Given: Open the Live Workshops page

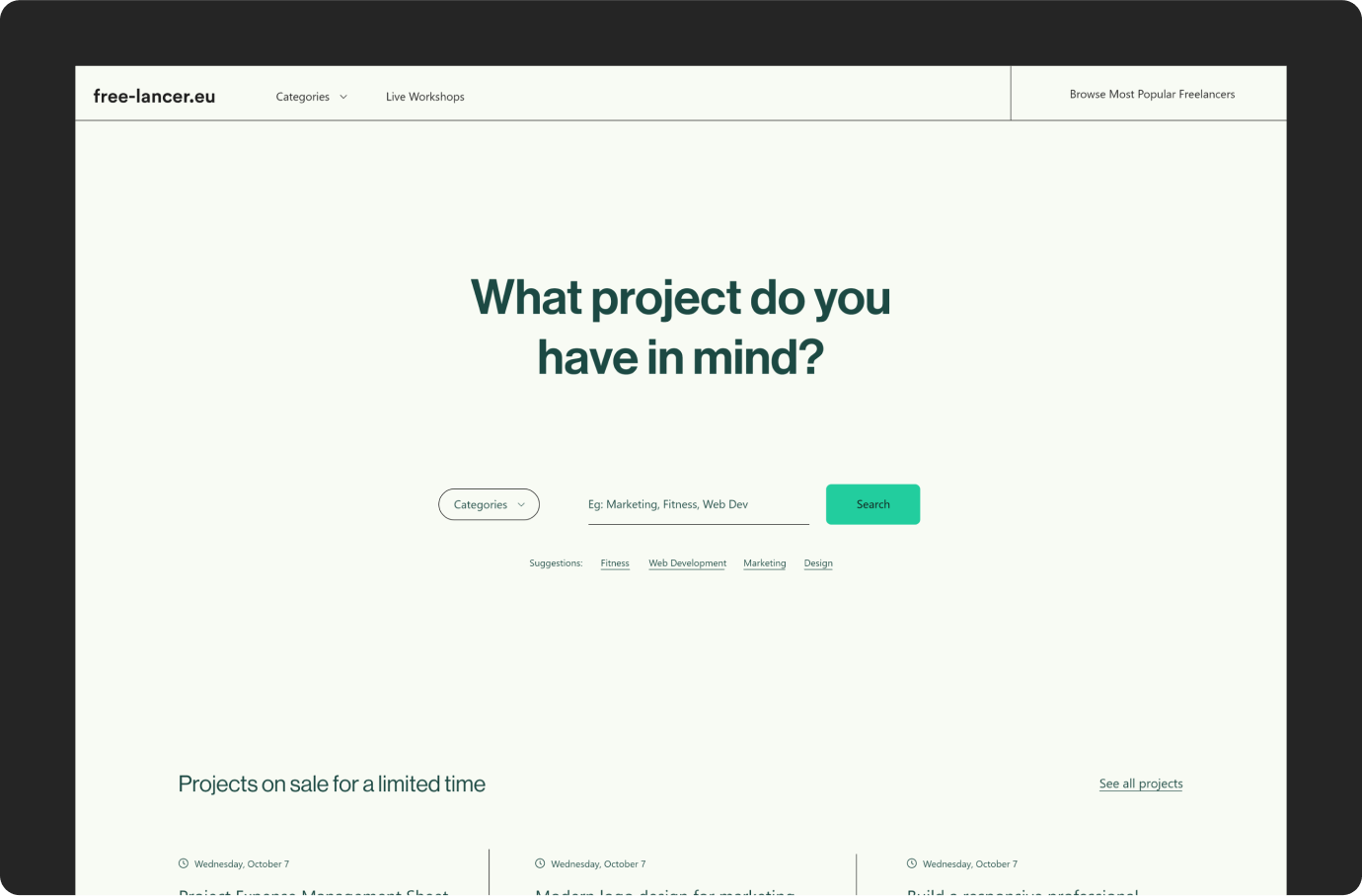Looking at the screenshot, I should (x=424, y=97).
